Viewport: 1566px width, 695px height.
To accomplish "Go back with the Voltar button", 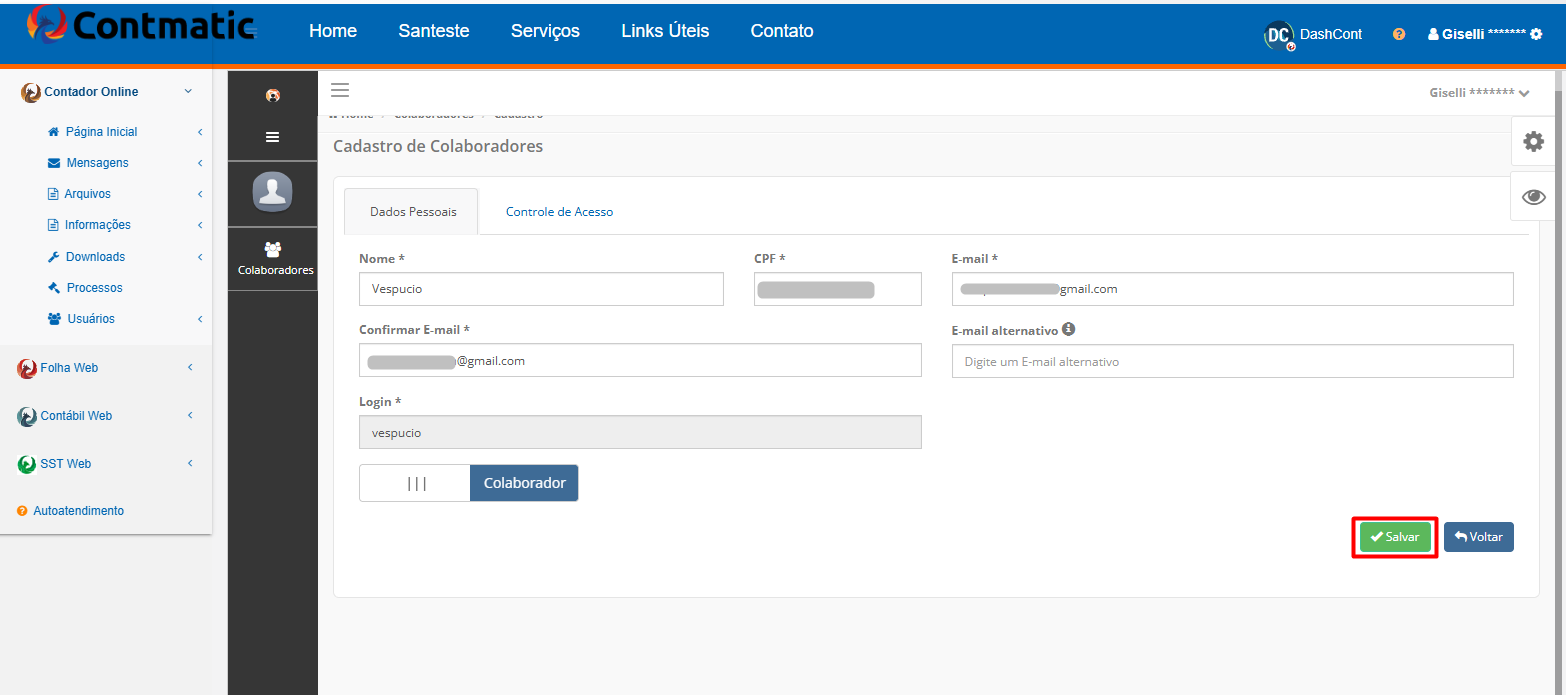I will click(x=1479, y=537).
